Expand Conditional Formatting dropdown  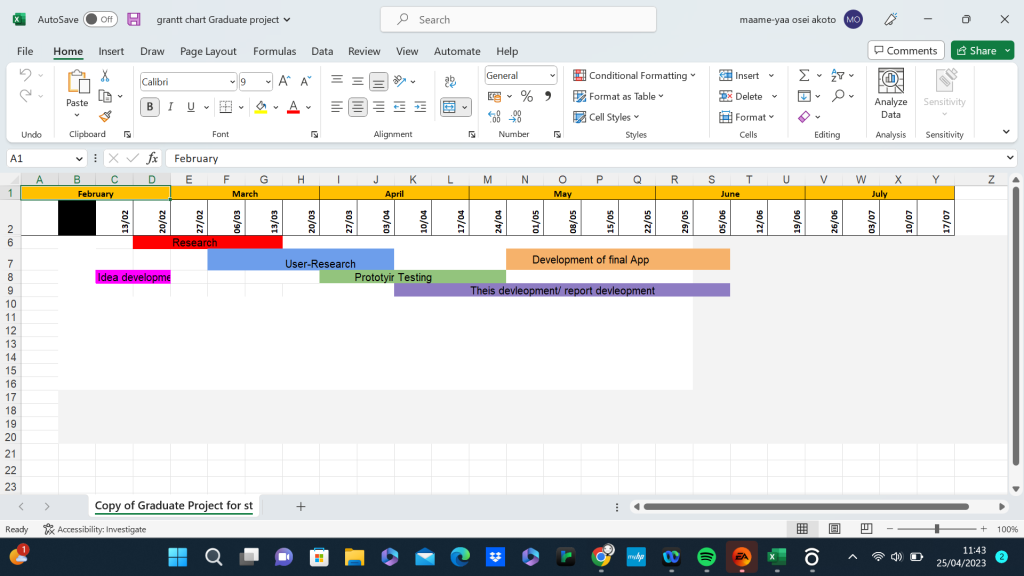[x=693, y=76]
